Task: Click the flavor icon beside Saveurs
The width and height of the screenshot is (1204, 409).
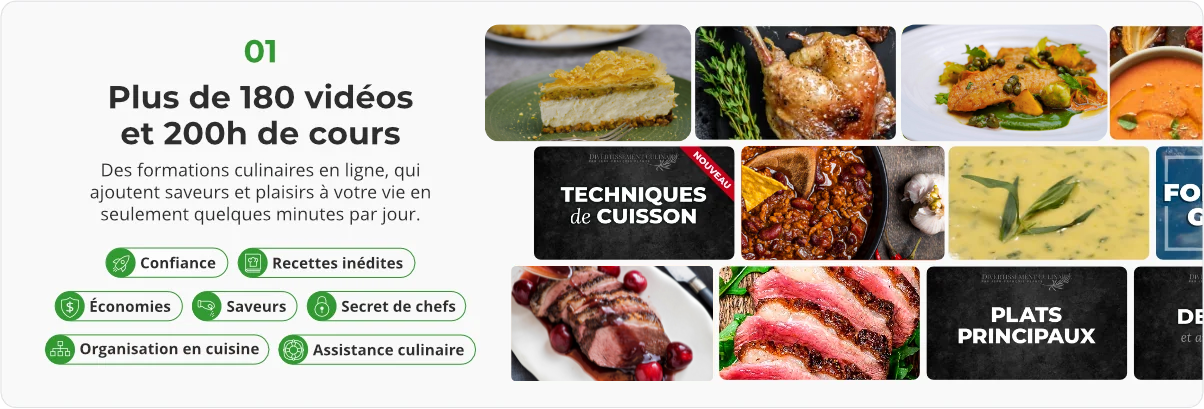Action: tap(207, 306)
